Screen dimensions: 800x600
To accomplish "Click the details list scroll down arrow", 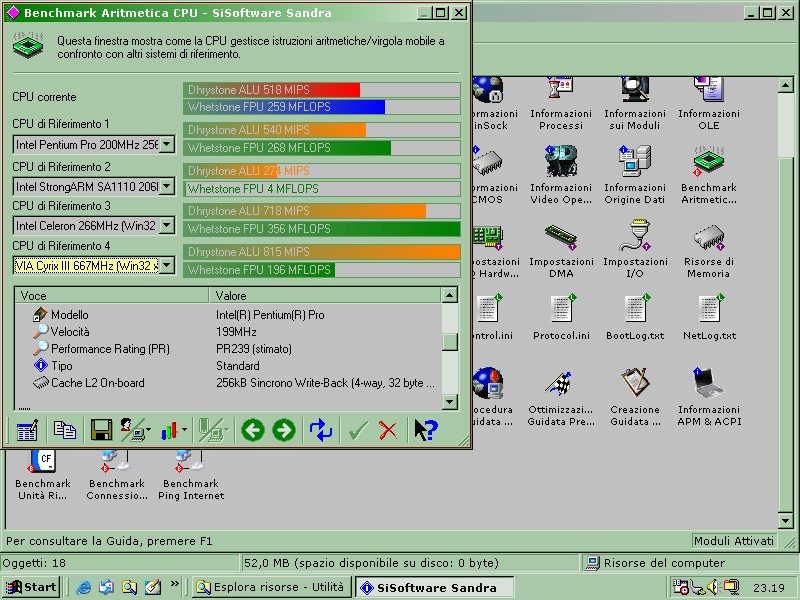I will click(450, 402).
